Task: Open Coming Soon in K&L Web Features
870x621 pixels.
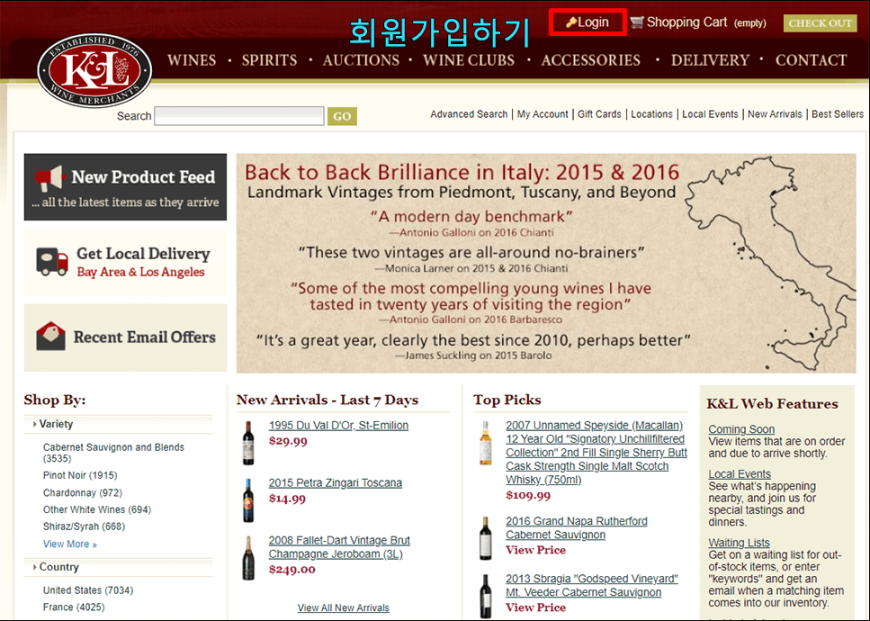Action: [741, 429]
